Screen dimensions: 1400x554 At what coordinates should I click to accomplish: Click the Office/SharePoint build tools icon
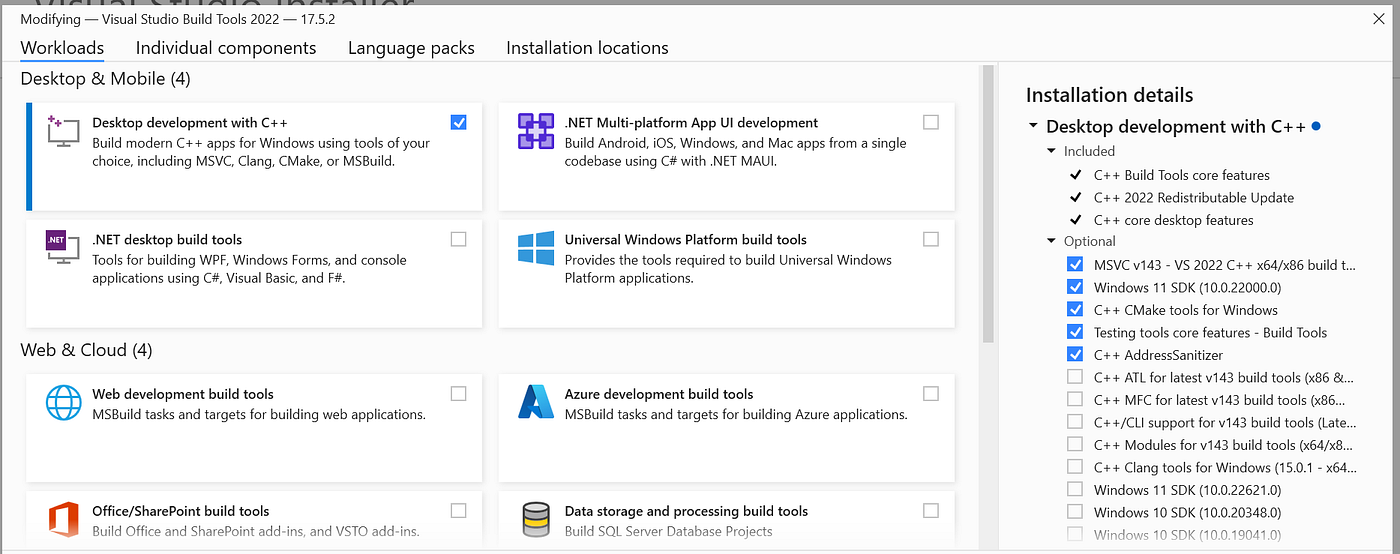tap(63, 519)
